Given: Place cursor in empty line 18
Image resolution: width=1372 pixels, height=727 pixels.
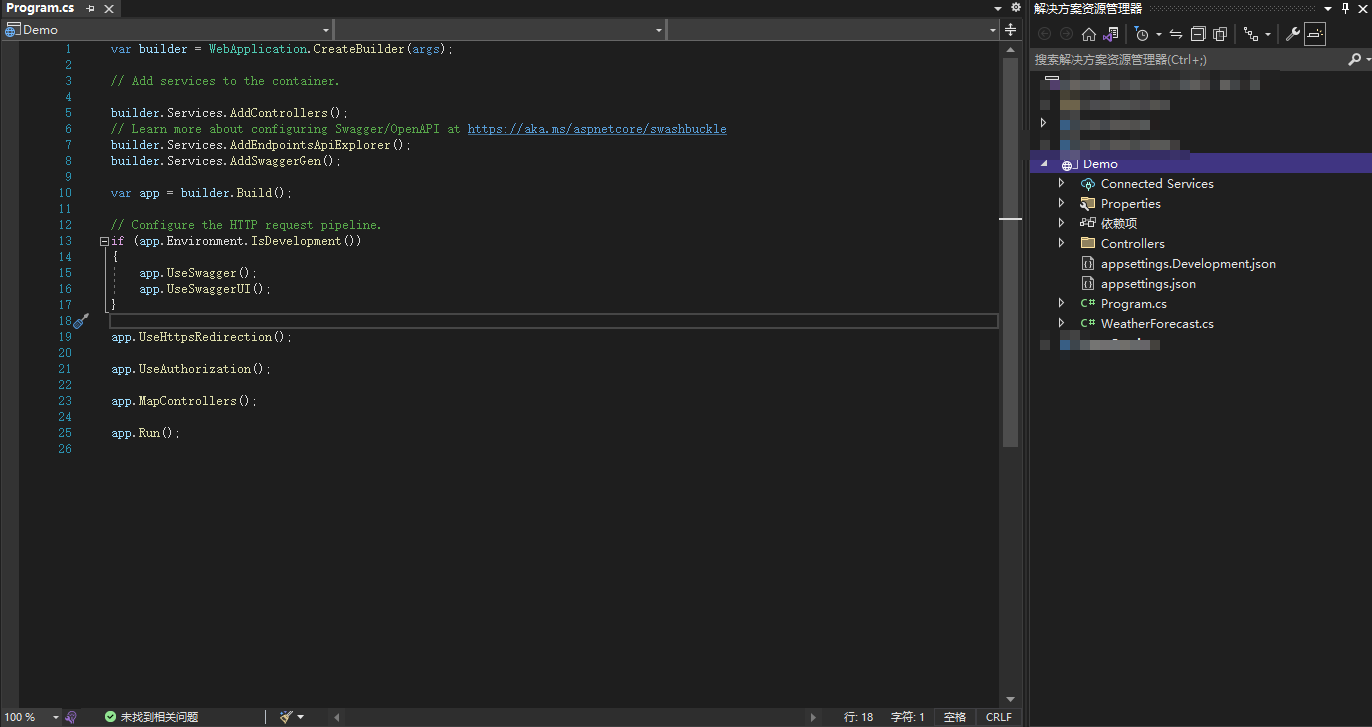Looking at the screenshot, I should (553, 321).
